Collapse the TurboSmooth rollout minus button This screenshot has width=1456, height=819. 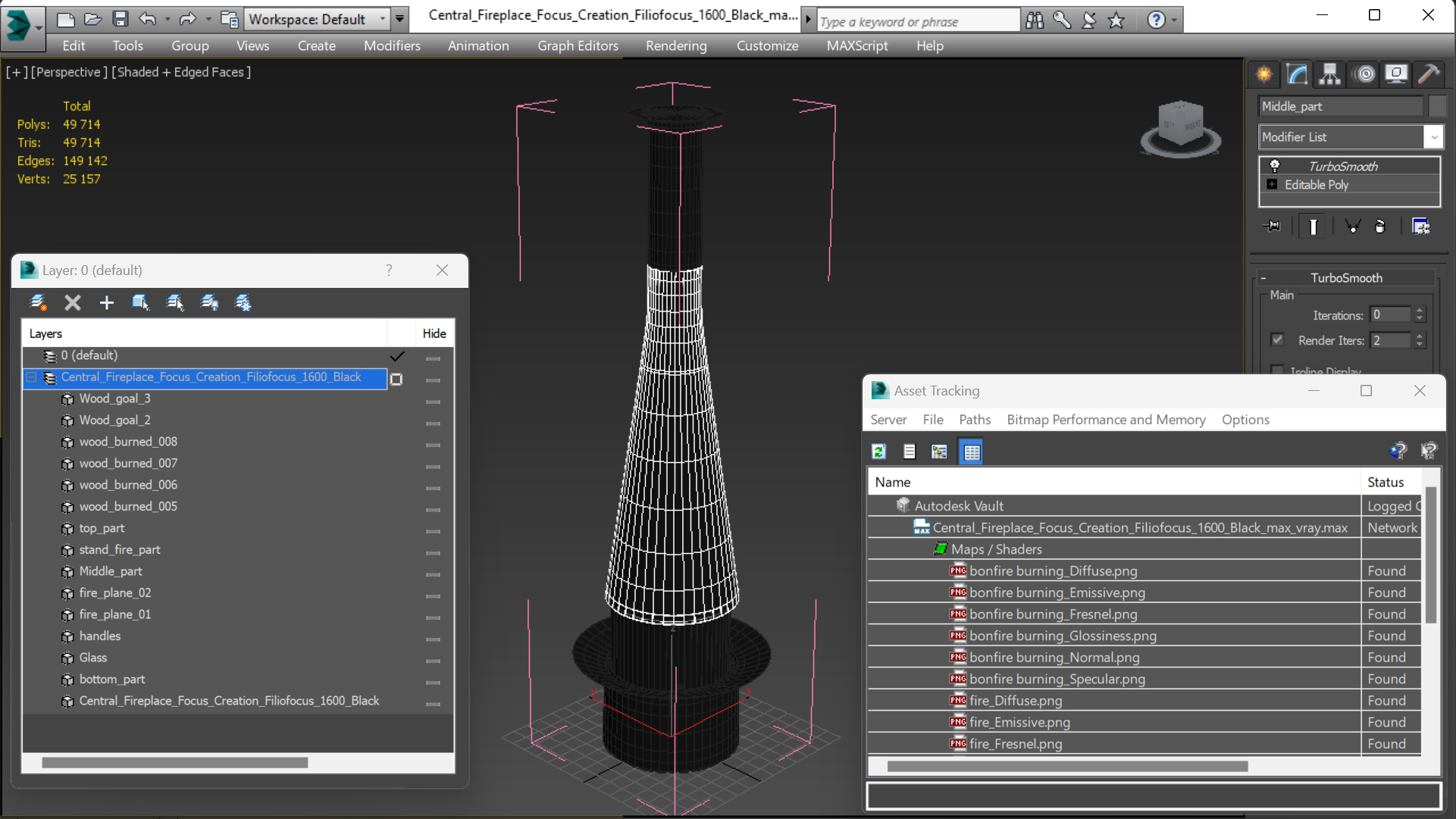pyautogui.click(x=1263, y=278)
